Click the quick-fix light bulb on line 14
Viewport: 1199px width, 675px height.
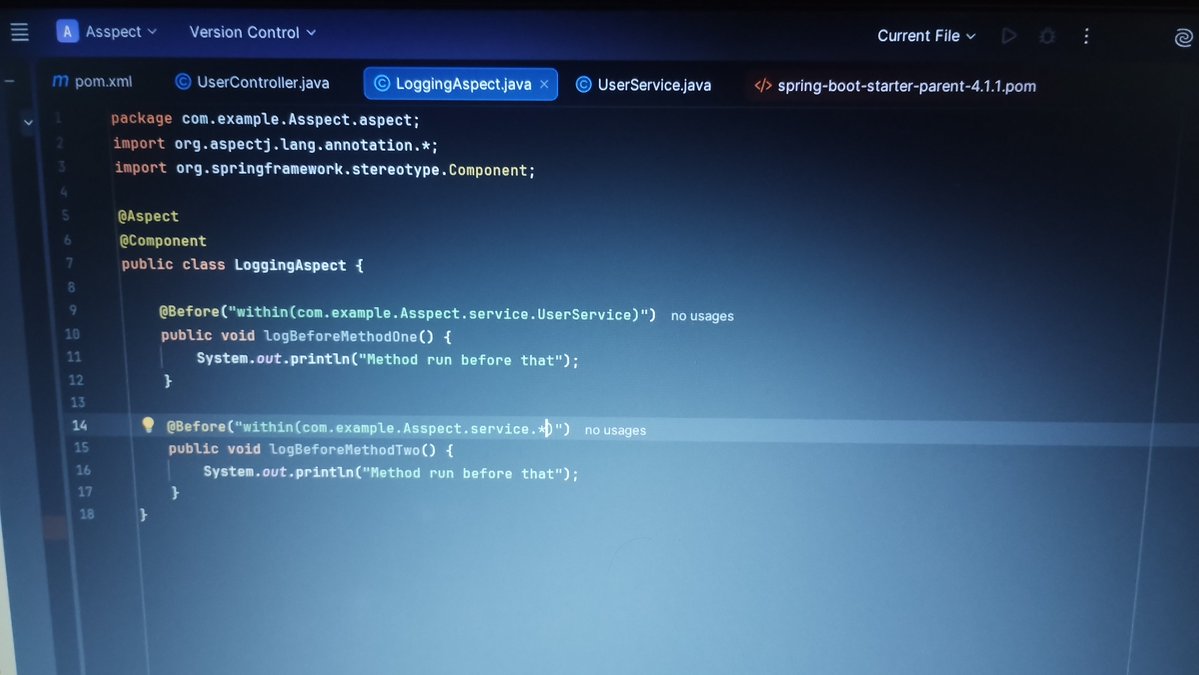[x=148, y=425]
